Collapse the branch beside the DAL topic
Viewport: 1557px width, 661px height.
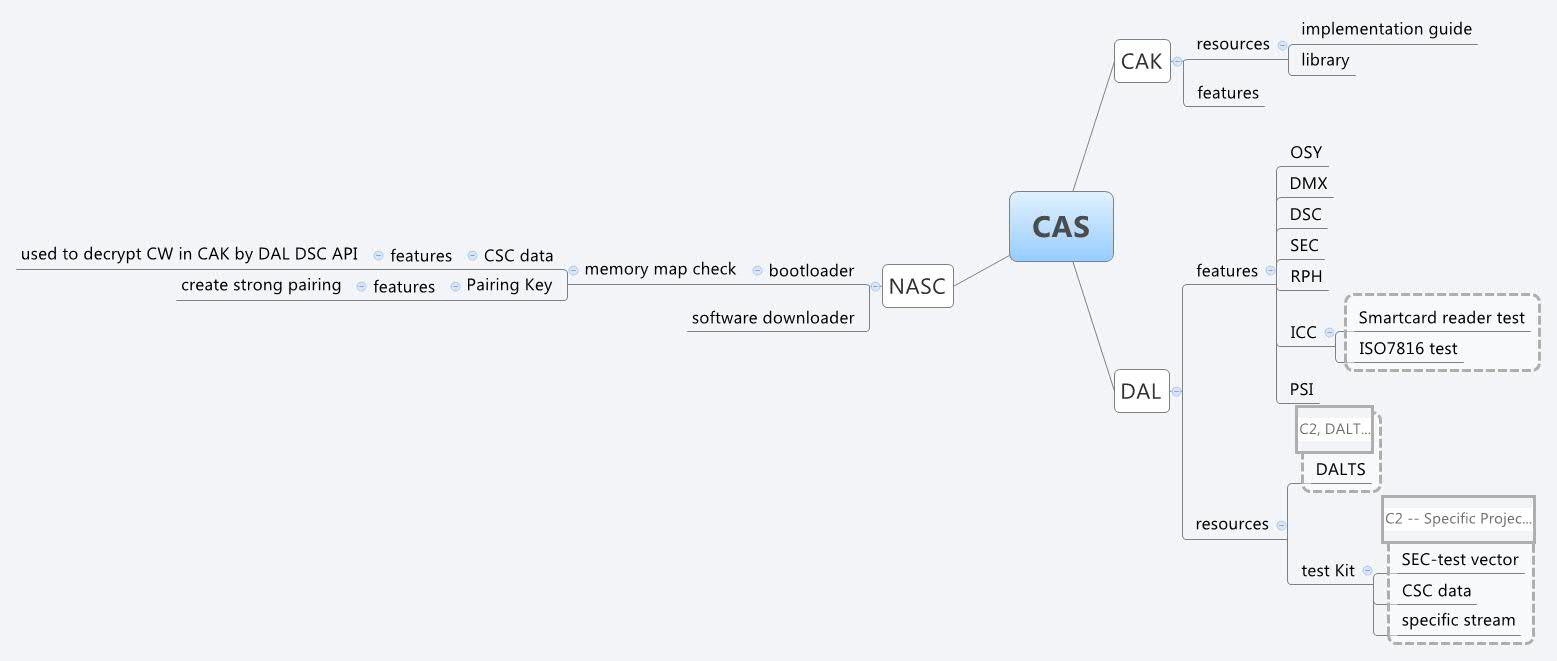pyautogui.click(x=1176, y=390)
